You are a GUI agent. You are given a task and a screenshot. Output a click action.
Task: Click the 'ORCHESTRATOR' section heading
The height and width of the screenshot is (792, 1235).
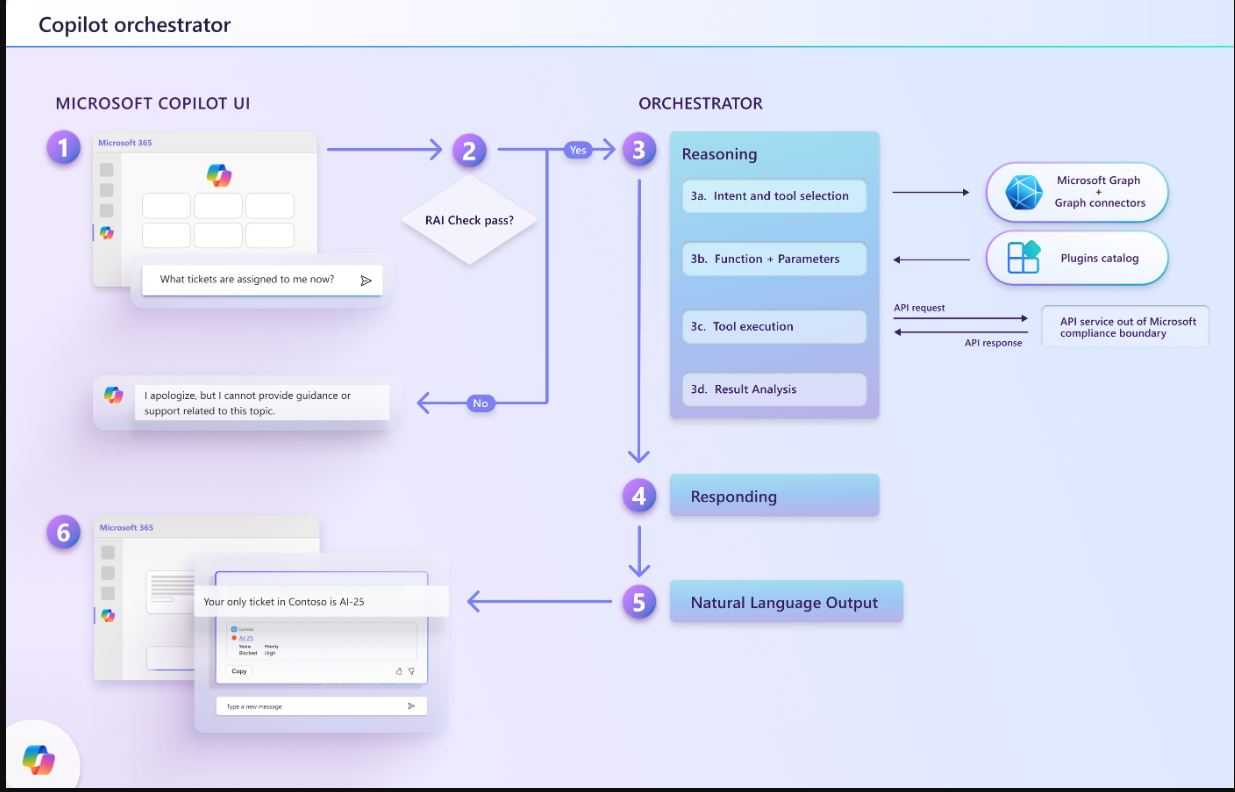(700, 104)
